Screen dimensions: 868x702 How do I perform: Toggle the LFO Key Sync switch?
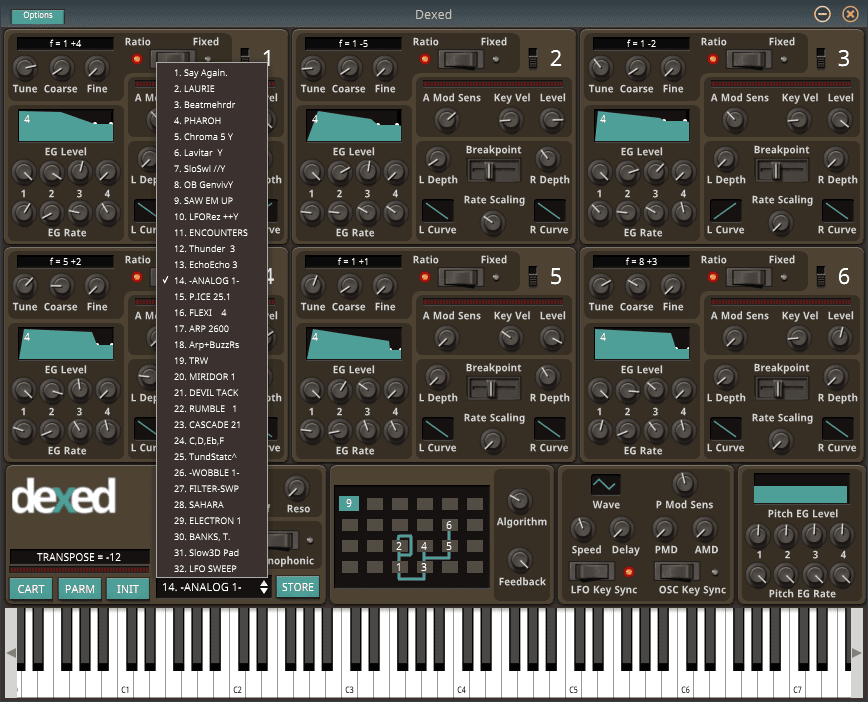coord(592,571)
